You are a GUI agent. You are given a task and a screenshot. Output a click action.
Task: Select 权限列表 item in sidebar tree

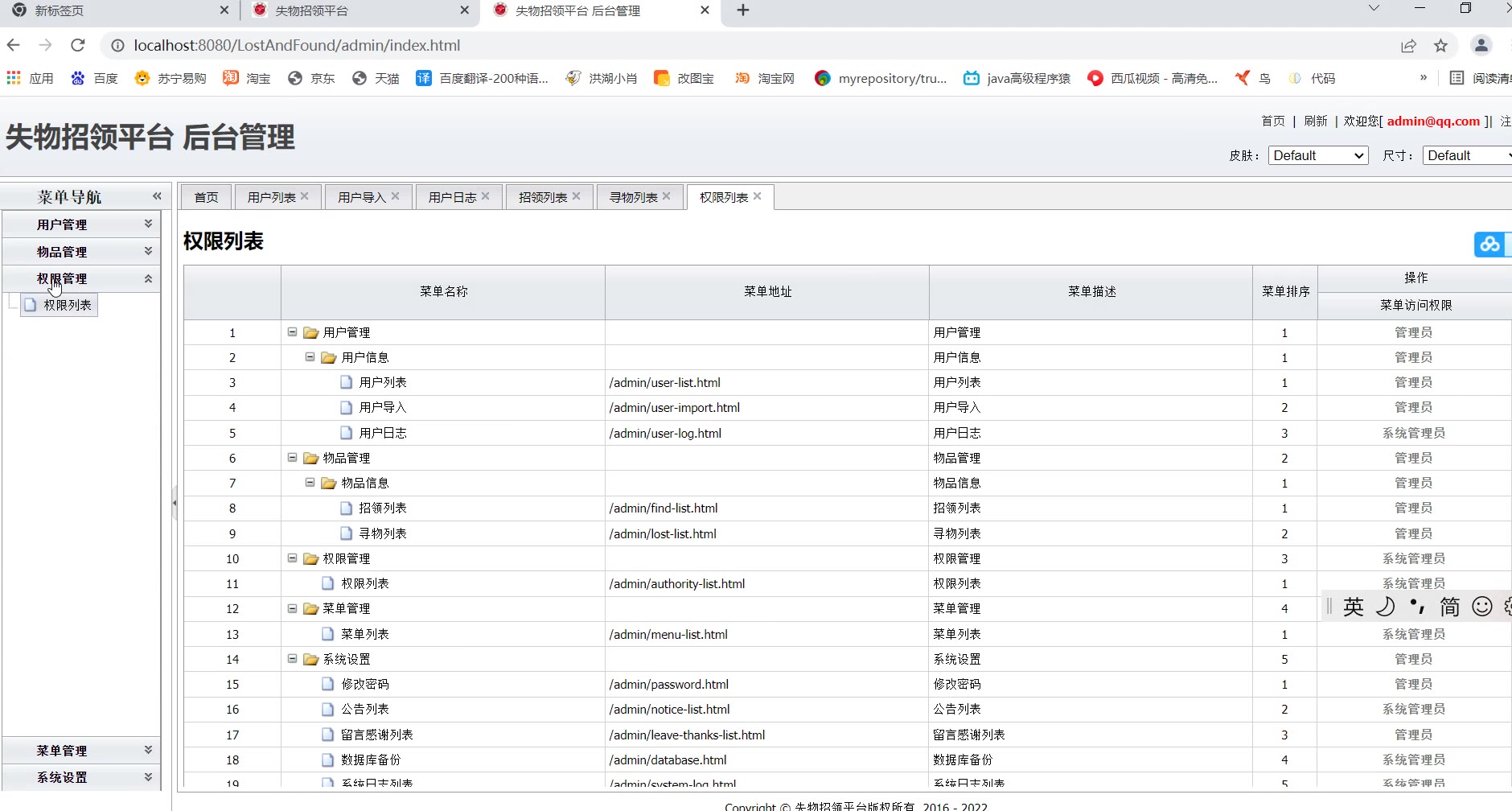(x=67, y=305)
